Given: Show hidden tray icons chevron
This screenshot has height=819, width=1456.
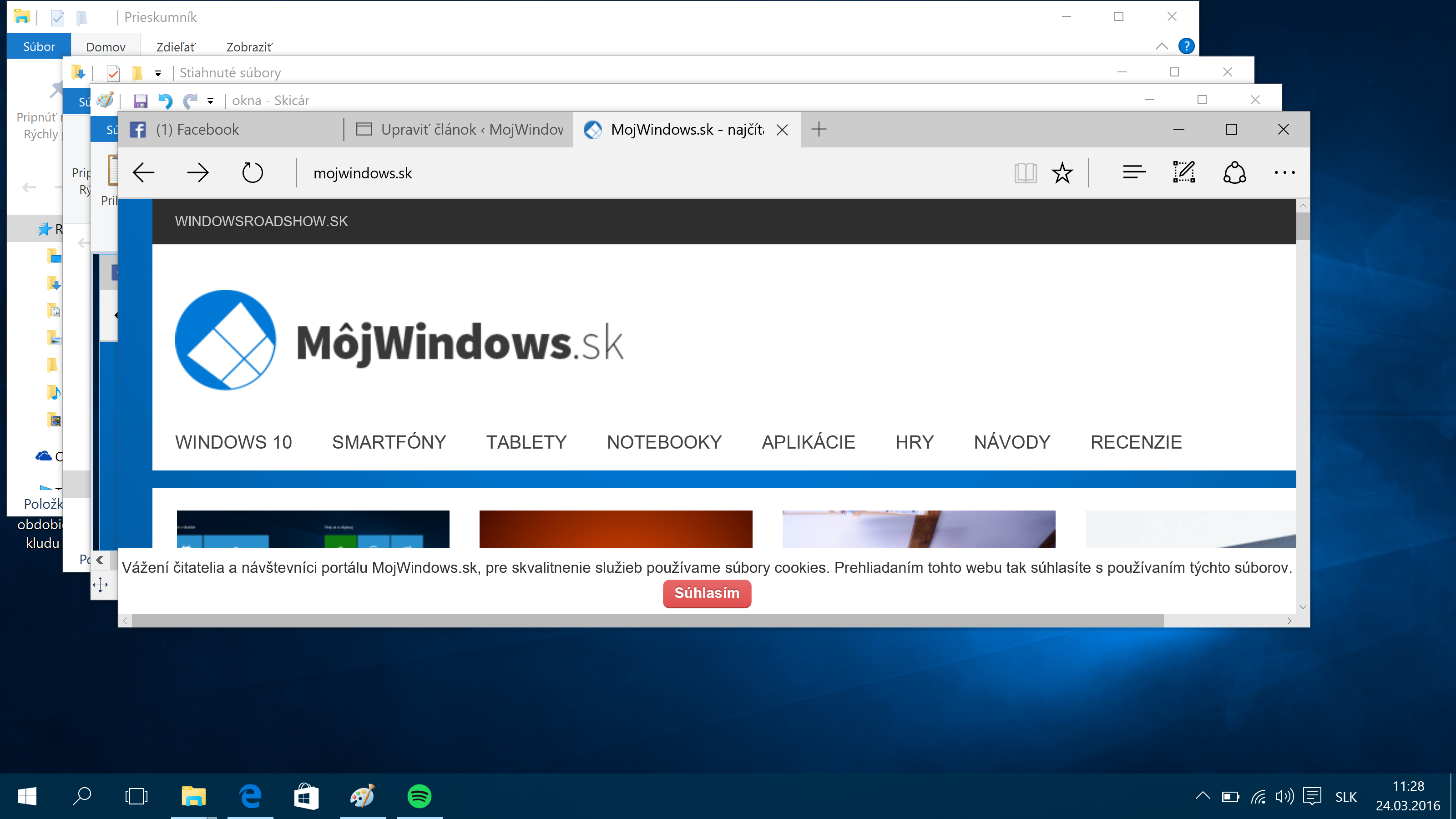Looking at the screenshot, I should [x=1203, y=796].
